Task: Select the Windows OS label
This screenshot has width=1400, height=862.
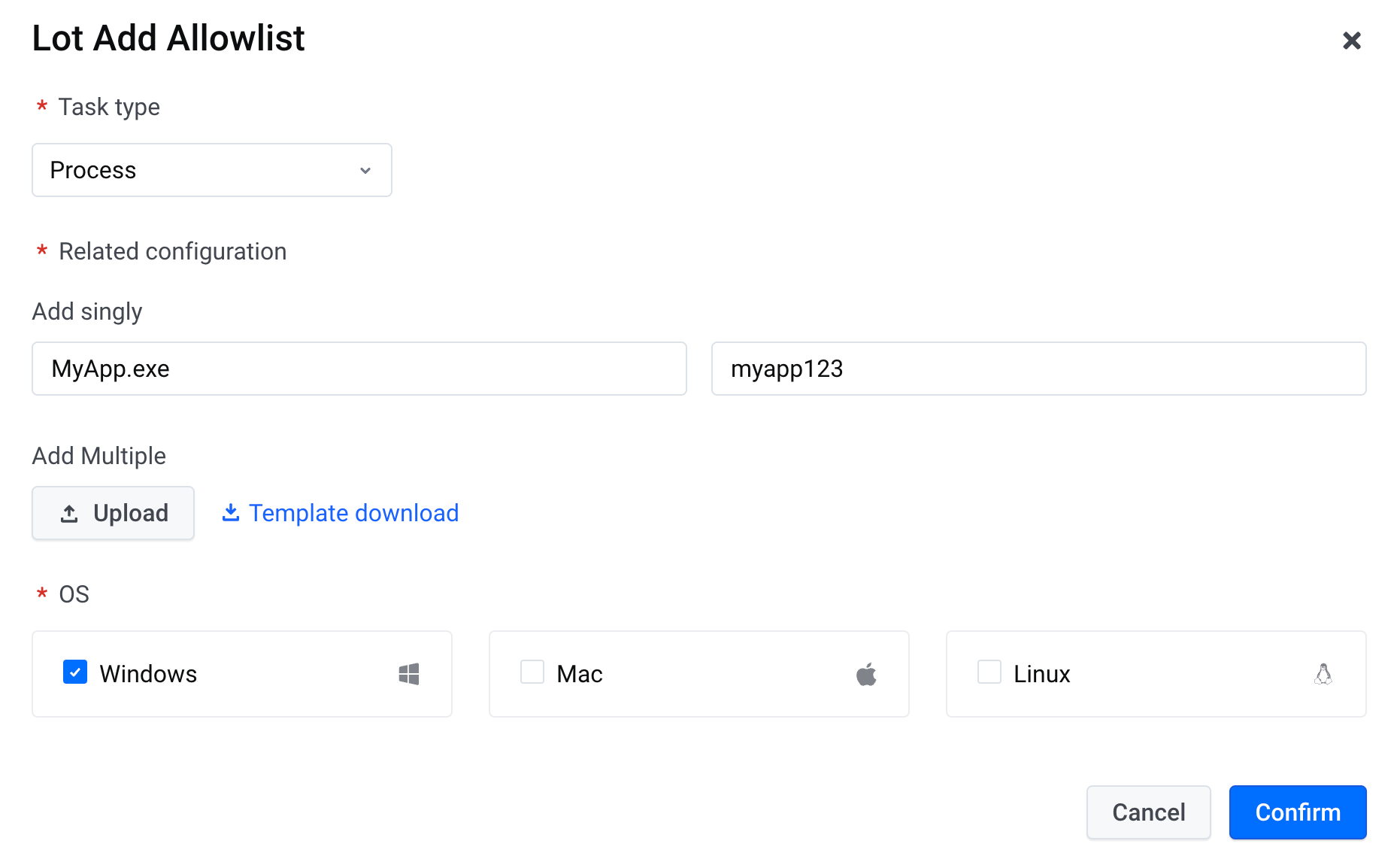Action: tap(148, 674)
